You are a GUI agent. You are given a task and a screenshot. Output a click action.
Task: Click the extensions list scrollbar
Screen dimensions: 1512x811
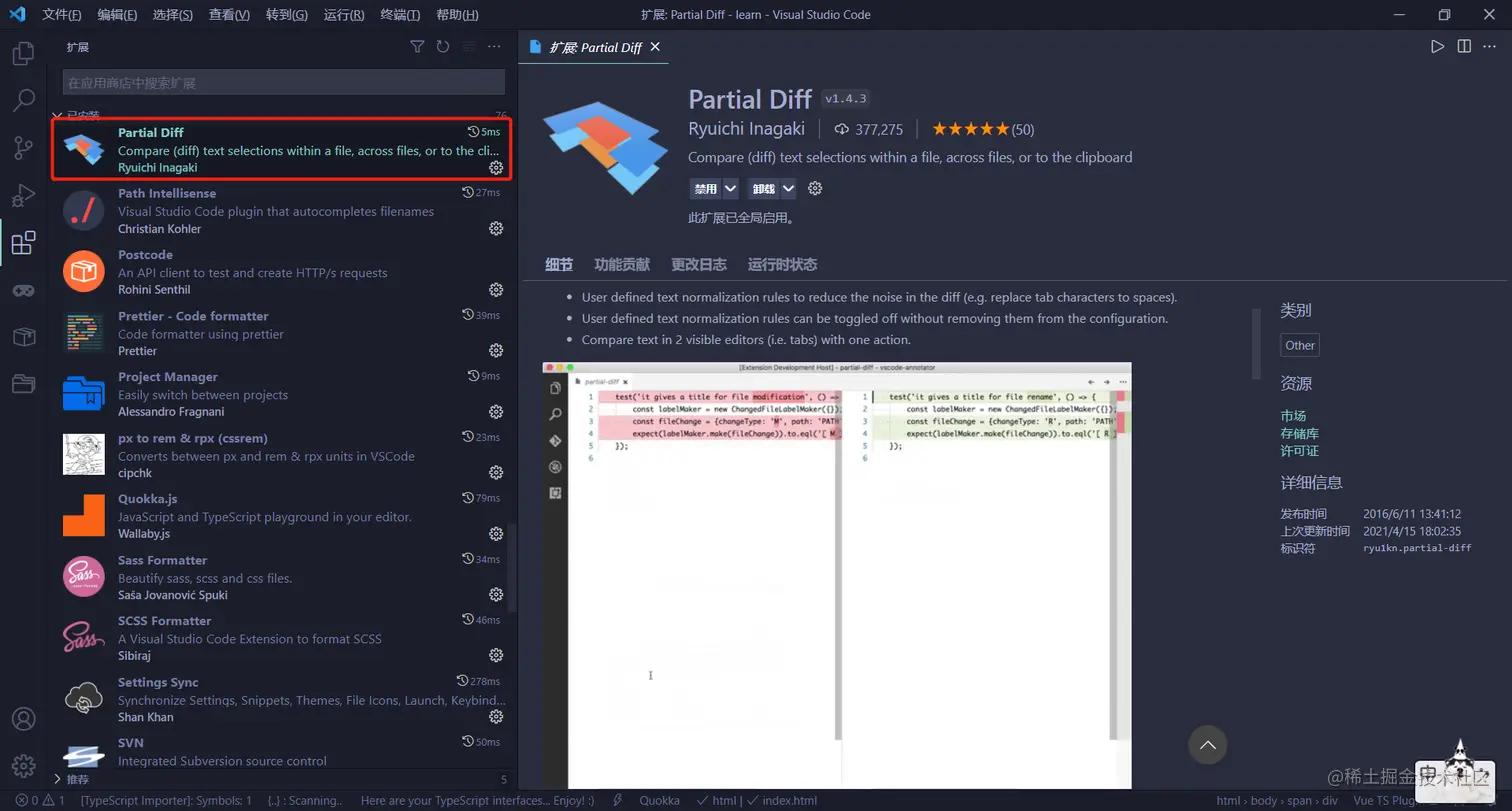click(x=513, y=570)
